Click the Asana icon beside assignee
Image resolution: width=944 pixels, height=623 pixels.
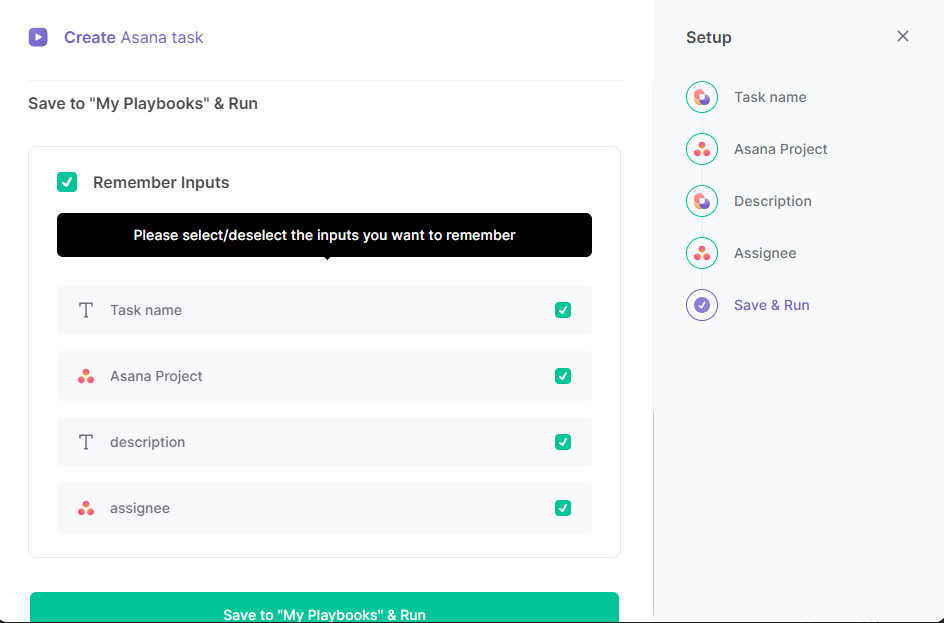pos(86,508)
